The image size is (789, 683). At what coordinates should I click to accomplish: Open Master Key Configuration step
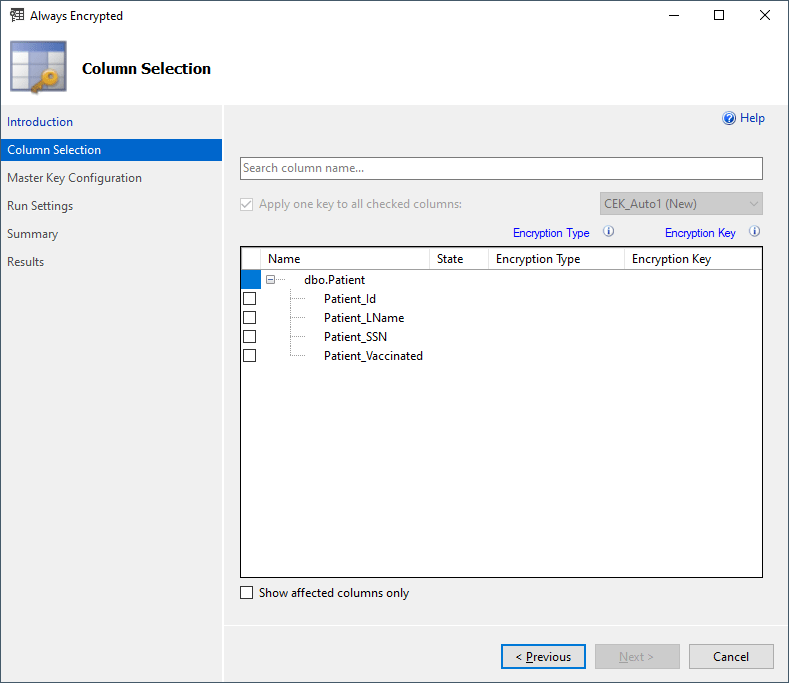[x=74, y=178]
